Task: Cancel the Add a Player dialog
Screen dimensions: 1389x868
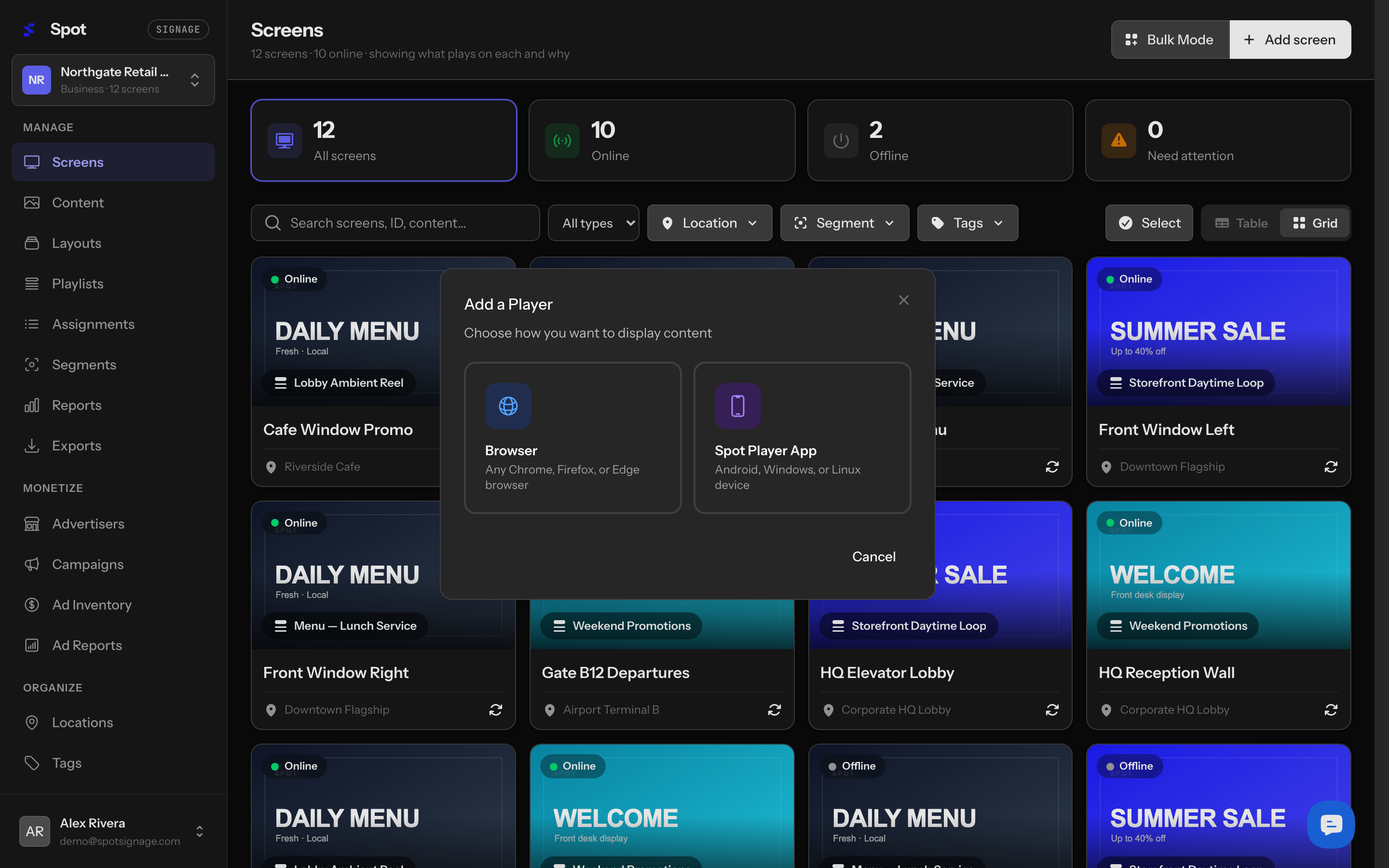Action: coord(873,556)
